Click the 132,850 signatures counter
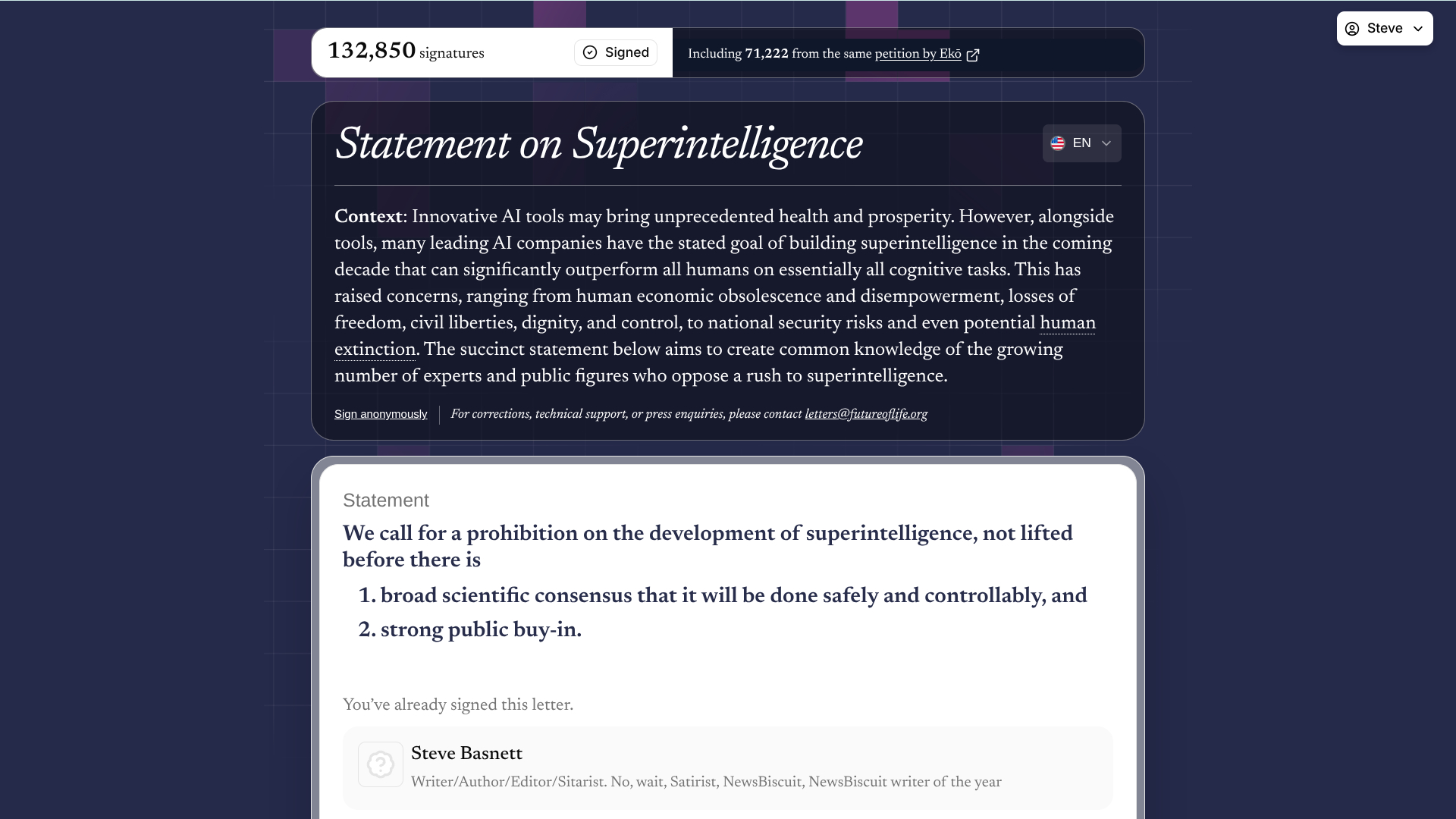Screen dimensions: 1456x819 (406, 52)
